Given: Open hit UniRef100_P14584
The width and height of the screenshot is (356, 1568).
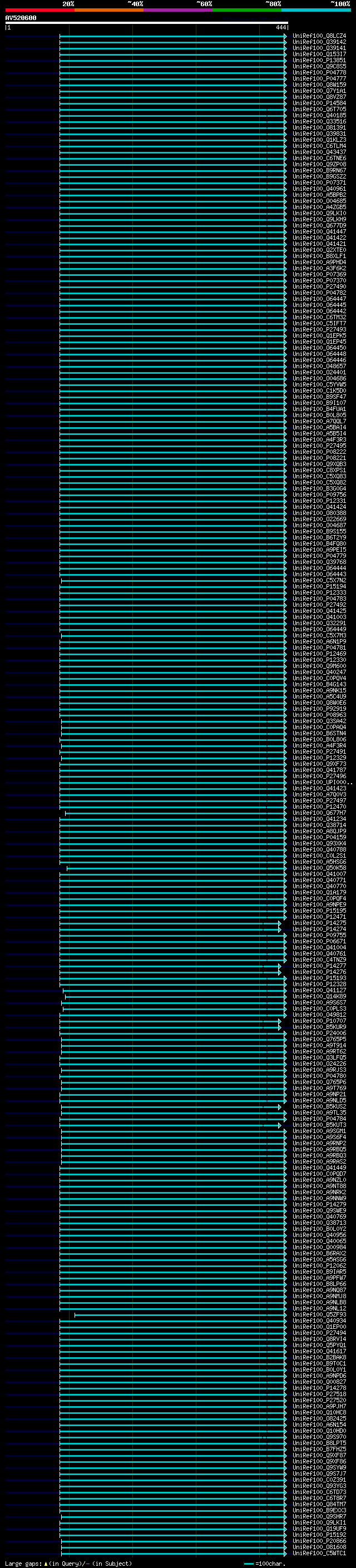Looking at the screenshot, I should [319, 103].
